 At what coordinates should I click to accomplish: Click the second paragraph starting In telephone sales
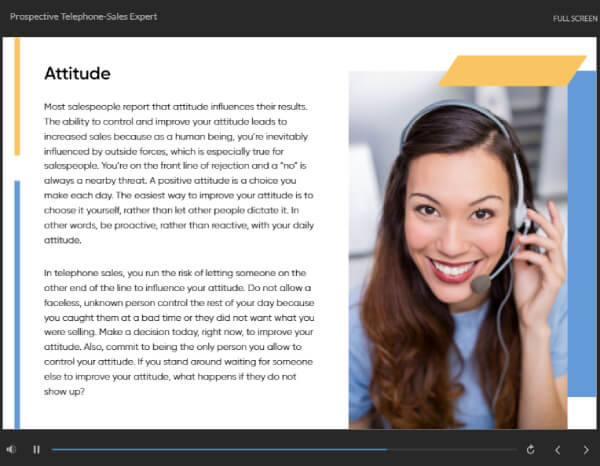click(180, 332)
